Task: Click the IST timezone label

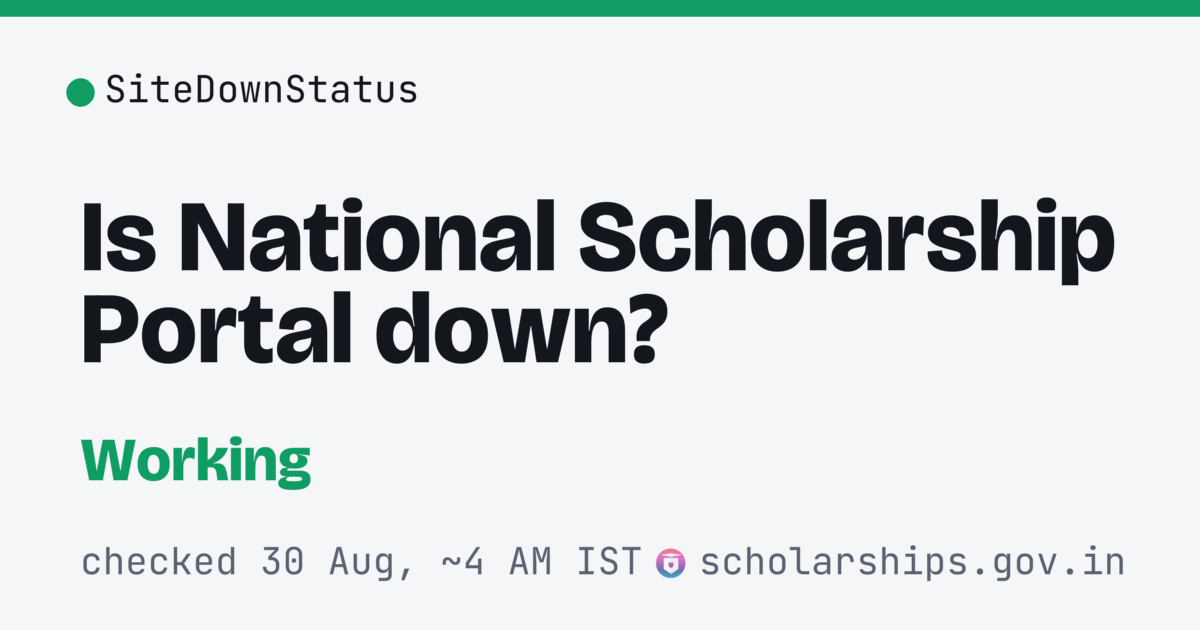Action: 609,563
